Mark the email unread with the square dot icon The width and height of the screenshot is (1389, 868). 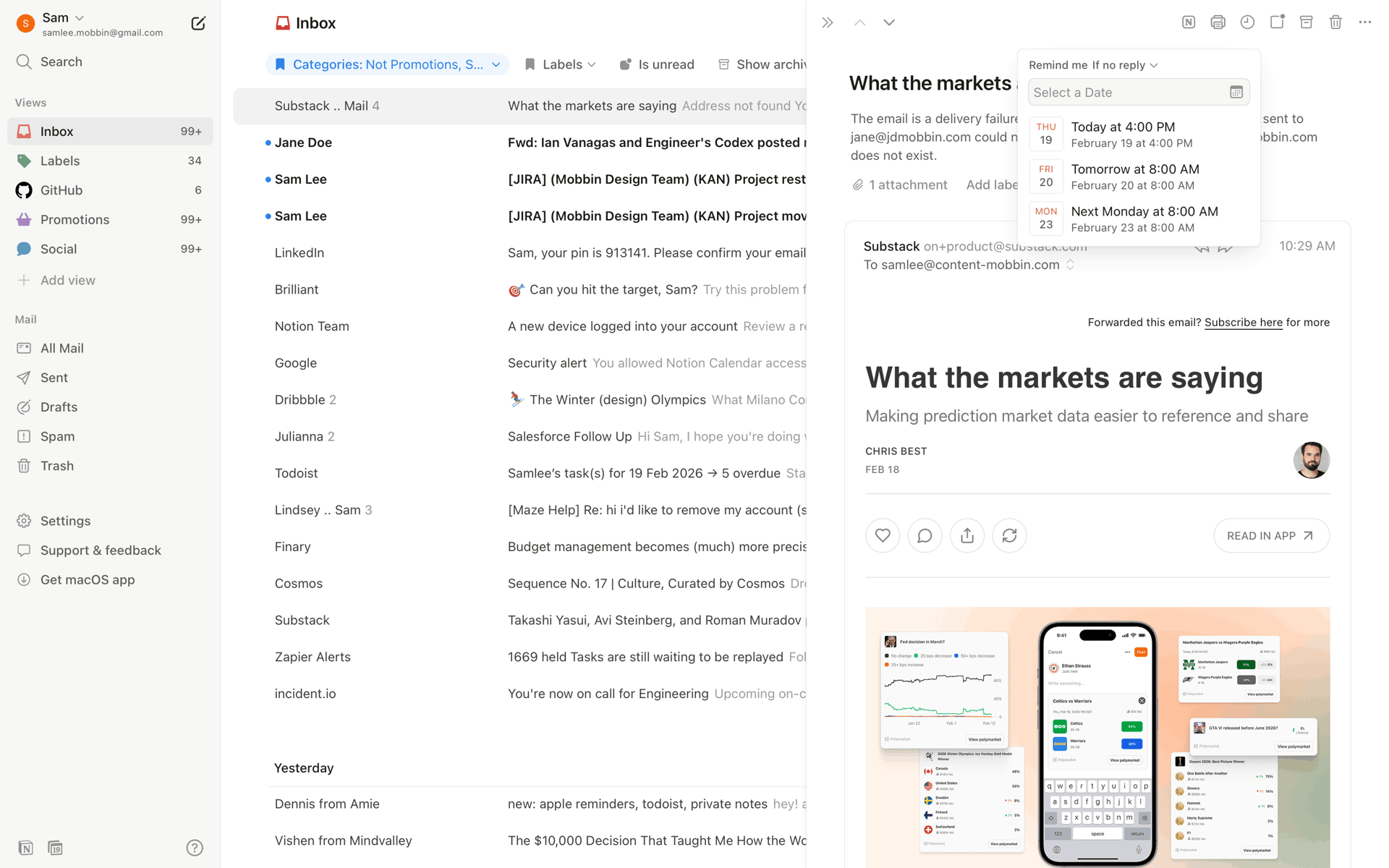point(1277,22)
